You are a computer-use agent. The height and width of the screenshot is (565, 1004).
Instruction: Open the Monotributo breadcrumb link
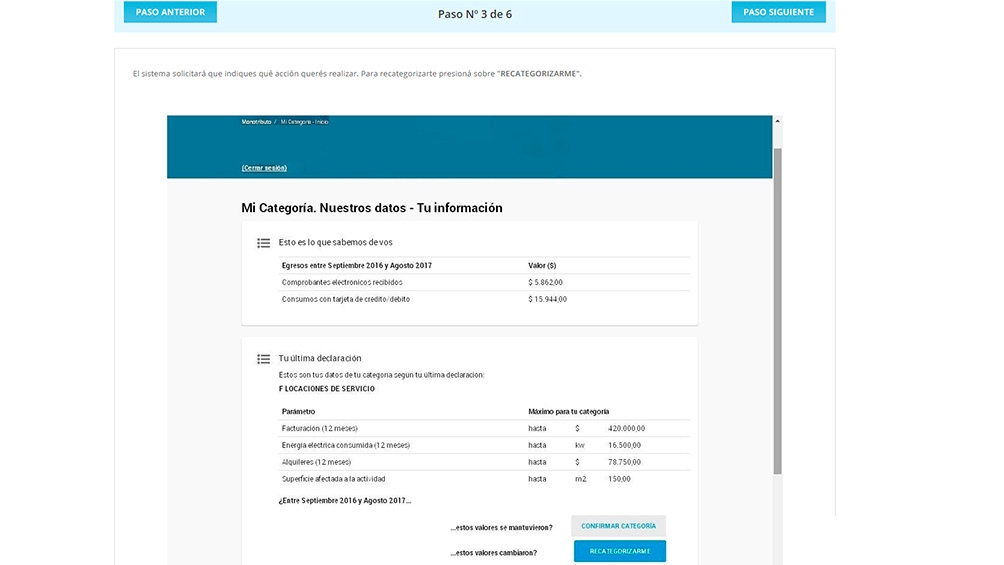(256, 122)
